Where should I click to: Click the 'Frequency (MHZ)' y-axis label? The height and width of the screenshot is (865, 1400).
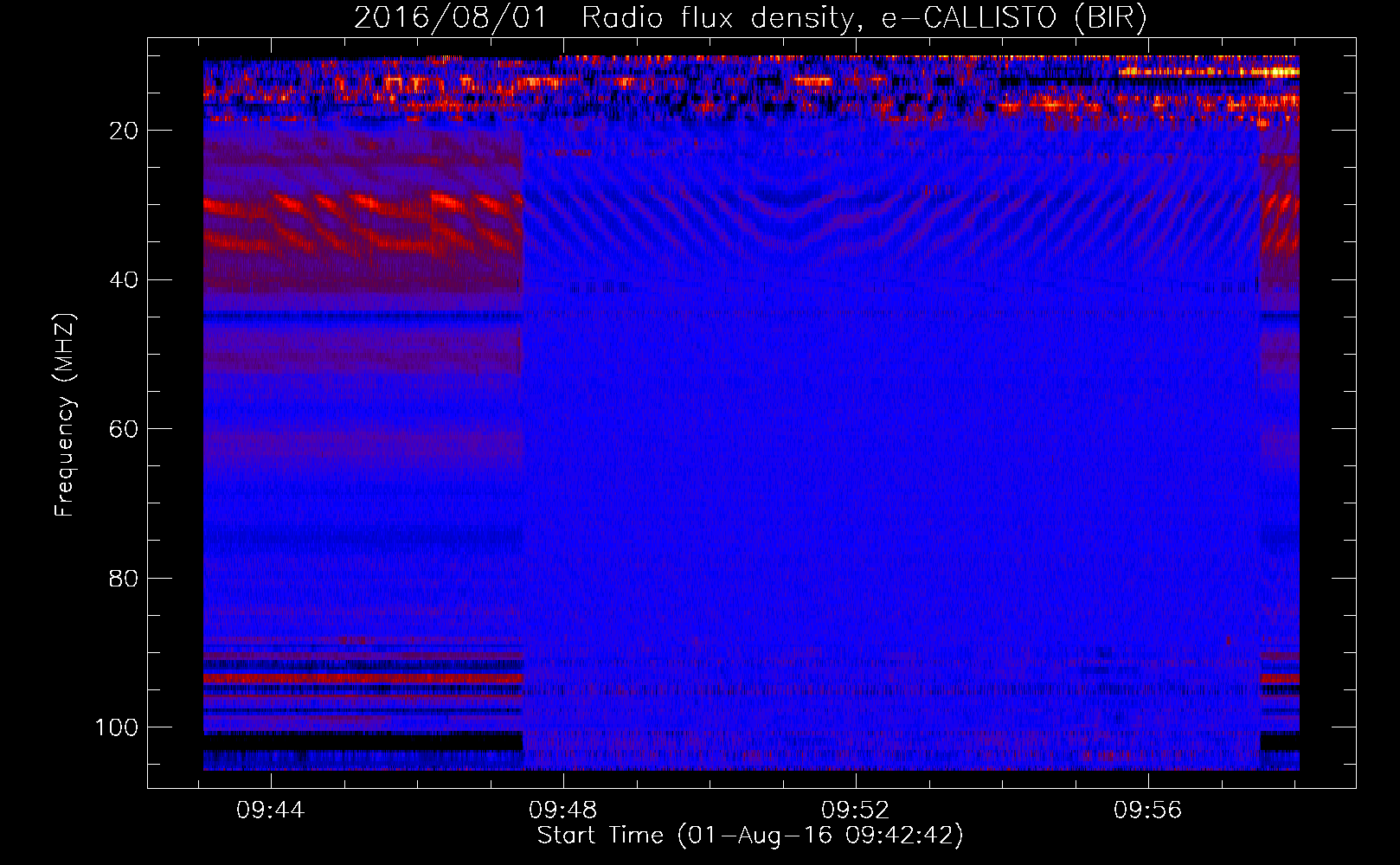[66, 414]
